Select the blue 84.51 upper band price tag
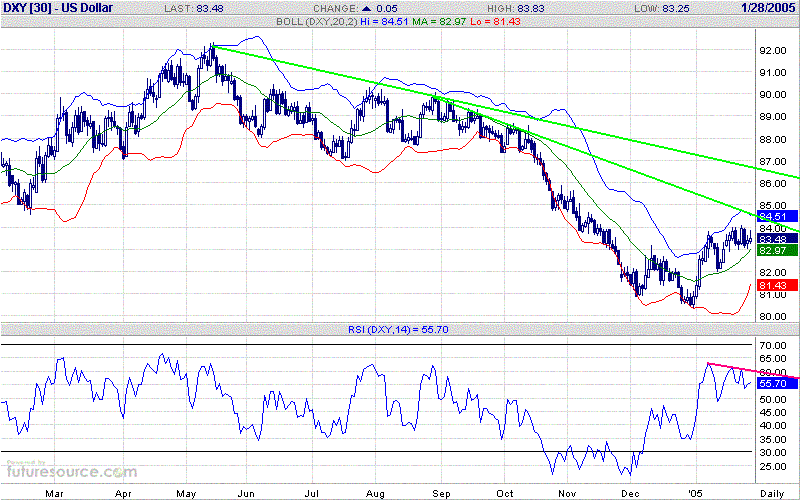This screenshot has height=500, width=800. coord(772,215)
